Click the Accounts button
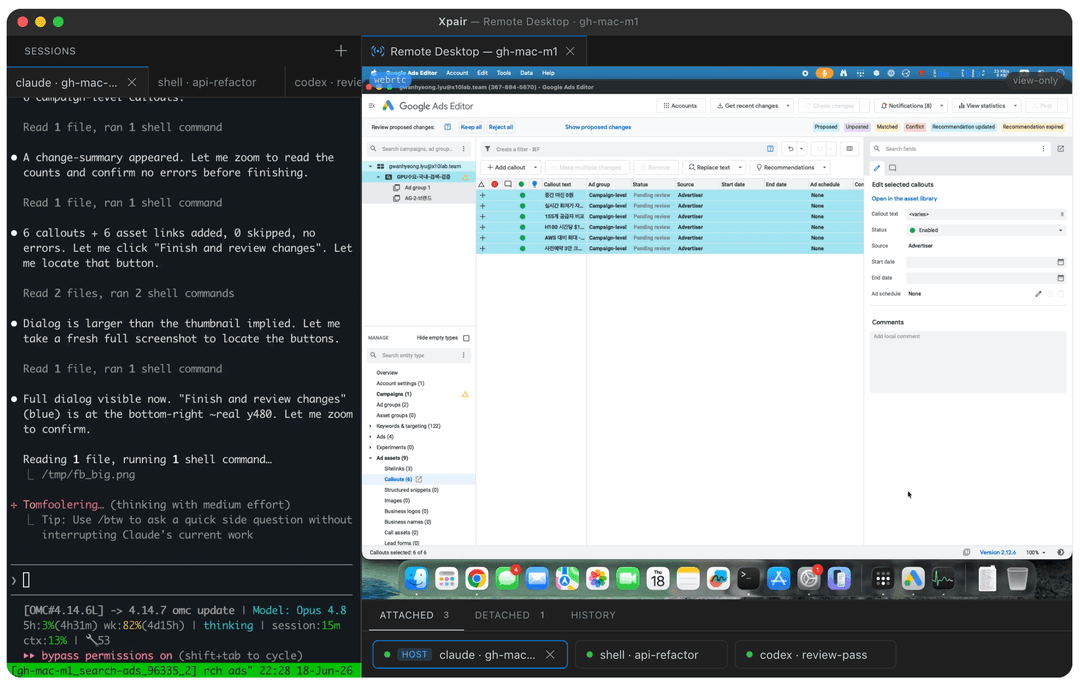 [x=680, y=105]
